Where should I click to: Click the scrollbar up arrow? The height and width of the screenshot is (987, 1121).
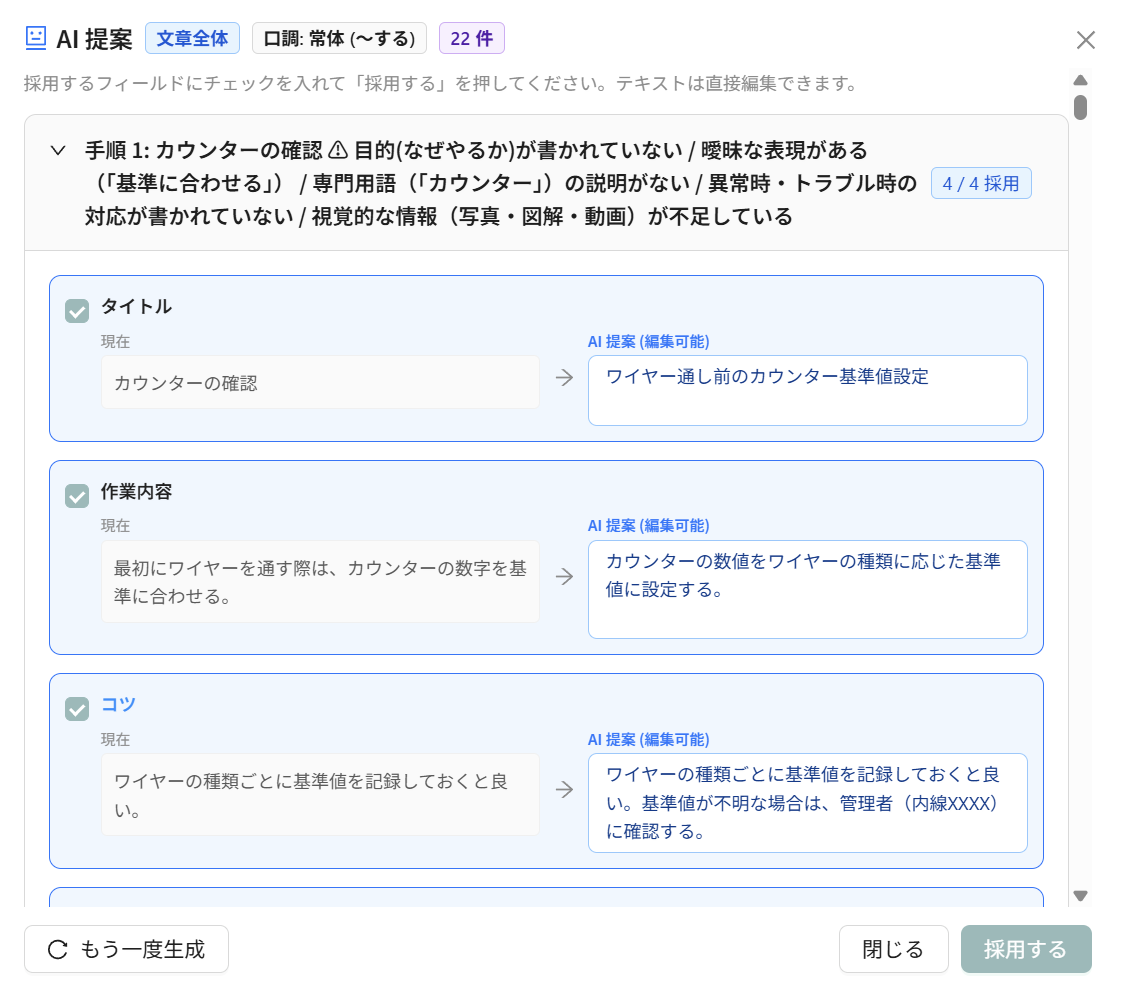pyautogui.click(x=1080, y=80)
